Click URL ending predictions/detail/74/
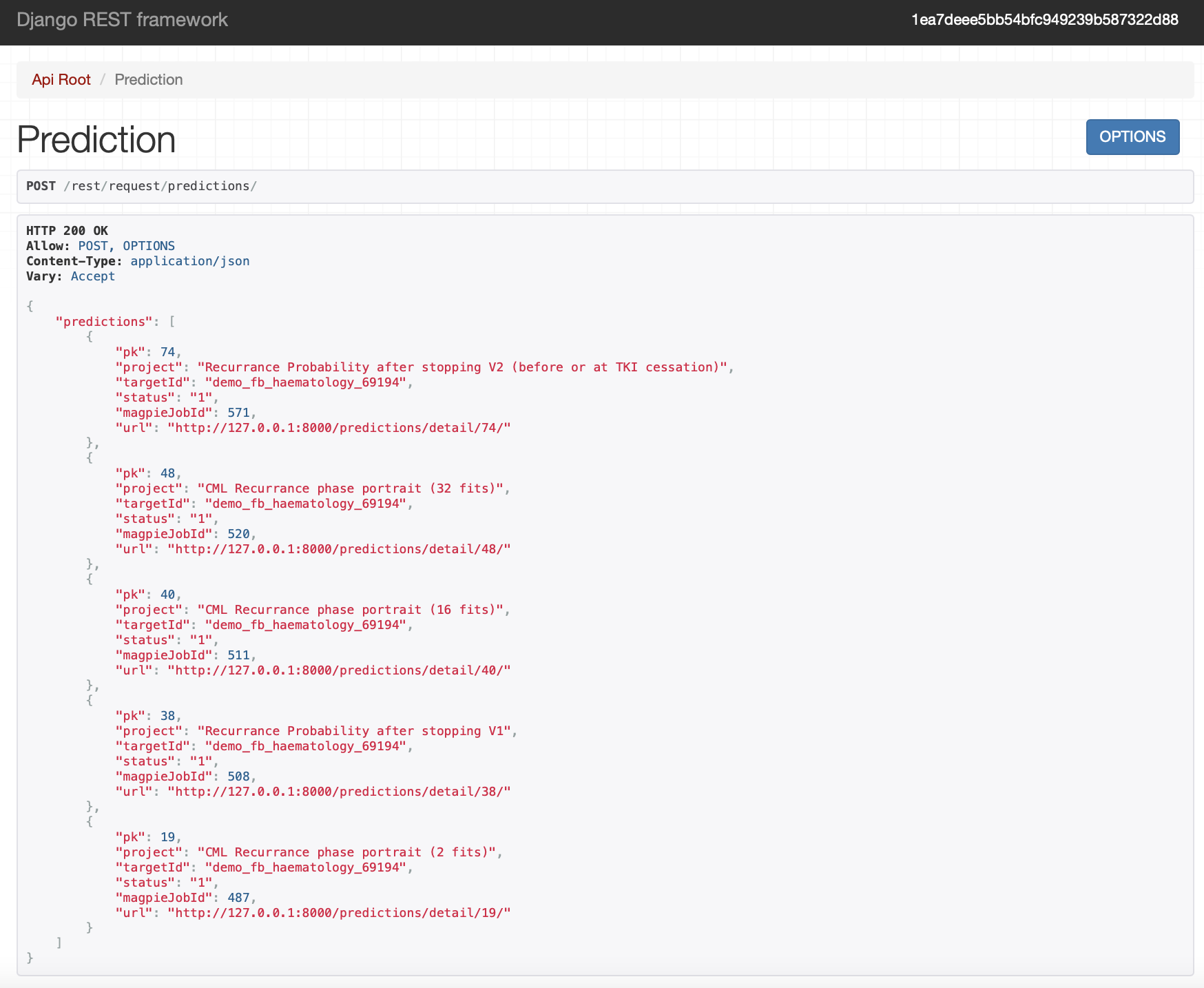The width and height of the screenshot is (1204, 988). [340, 428]
